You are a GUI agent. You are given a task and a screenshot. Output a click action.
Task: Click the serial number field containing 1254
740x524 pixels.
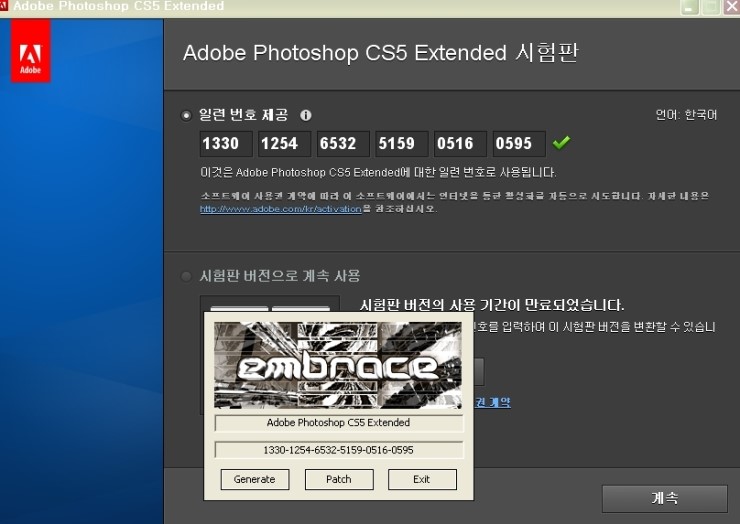(x=285, y=144)
